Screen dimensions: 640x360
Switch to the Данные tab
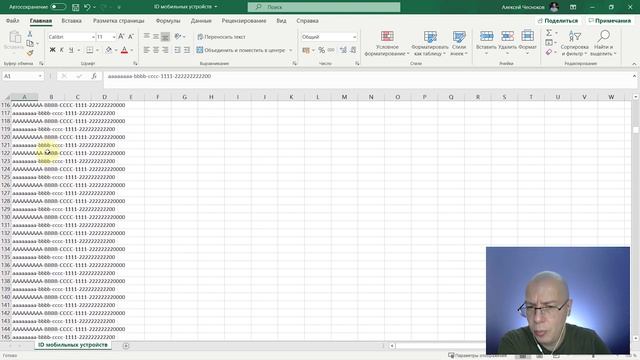pos(201,20)
